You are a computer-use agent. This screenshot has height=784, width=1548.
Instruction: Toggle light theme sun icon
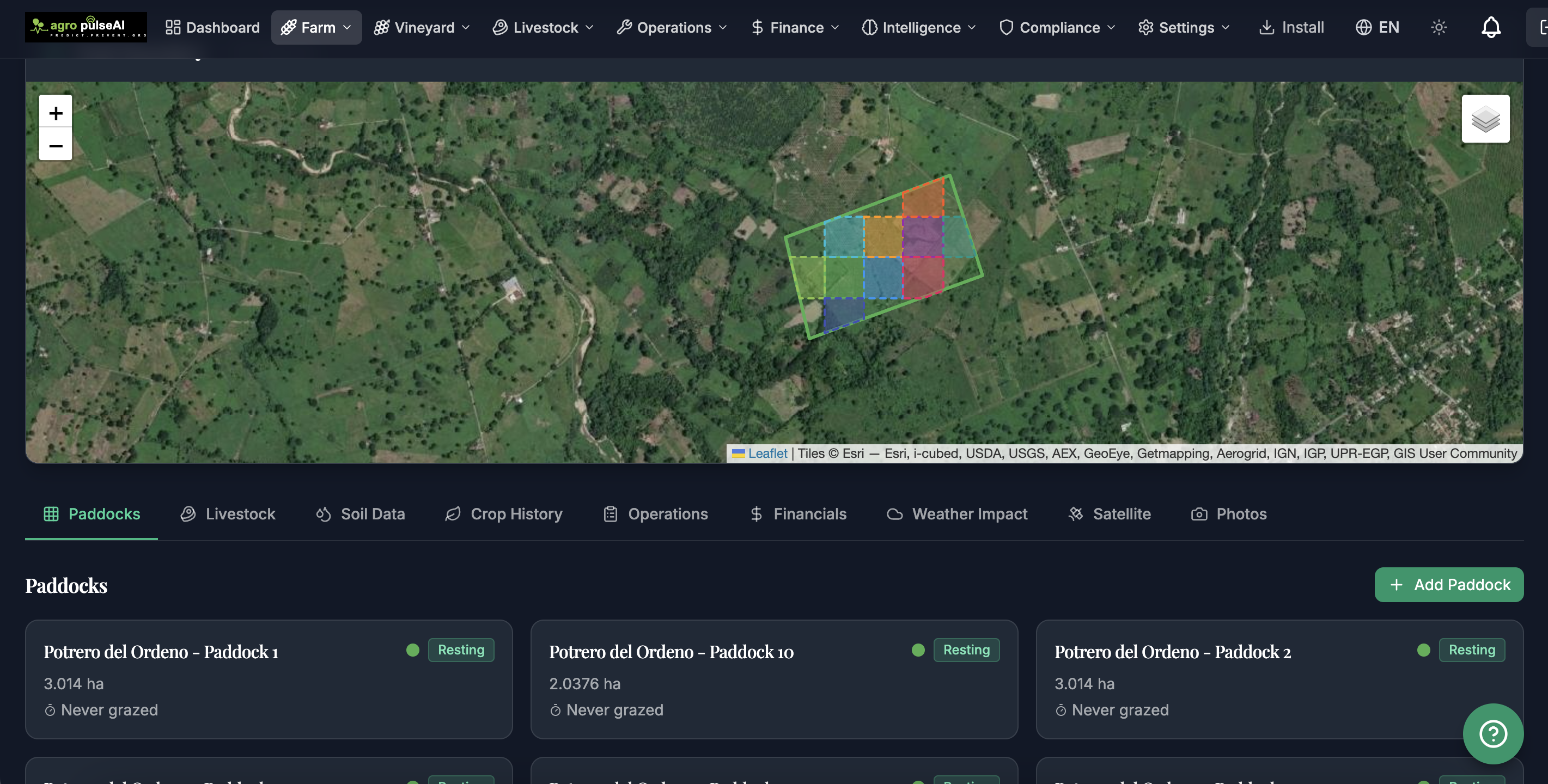click(1439, 27)
